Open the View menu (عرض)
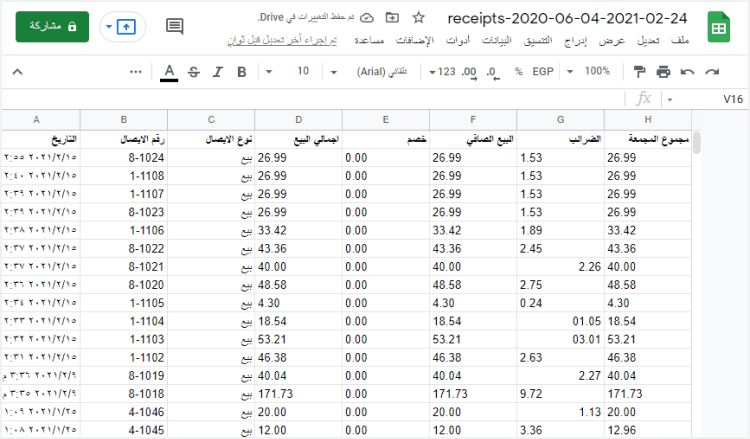 coord(612,41)
